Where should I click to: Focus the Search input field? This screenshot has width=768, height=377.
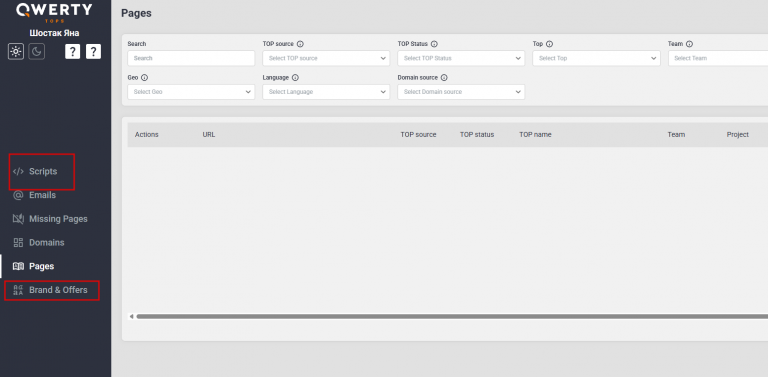(191, 58)
